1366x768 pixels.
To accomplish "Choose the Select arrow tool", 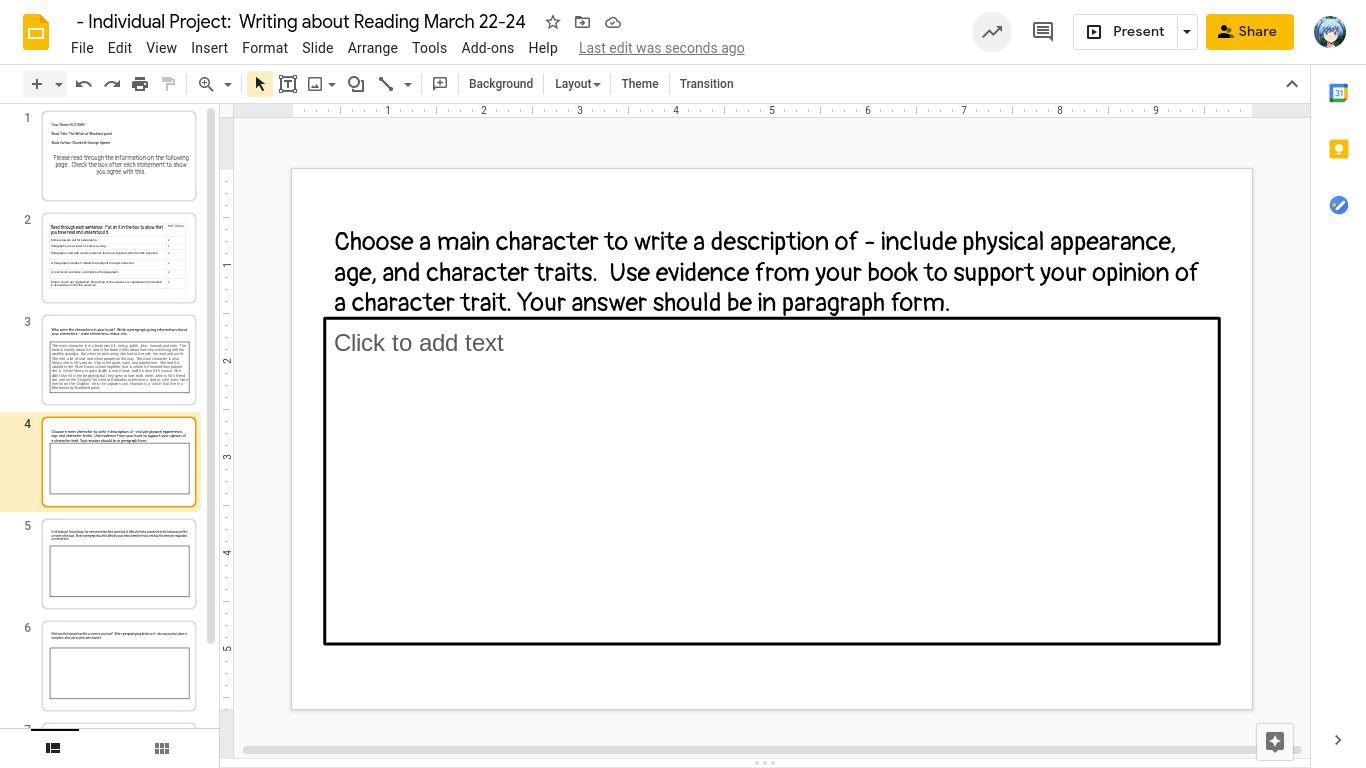I will pyautogui.click(x=260, y=84).
